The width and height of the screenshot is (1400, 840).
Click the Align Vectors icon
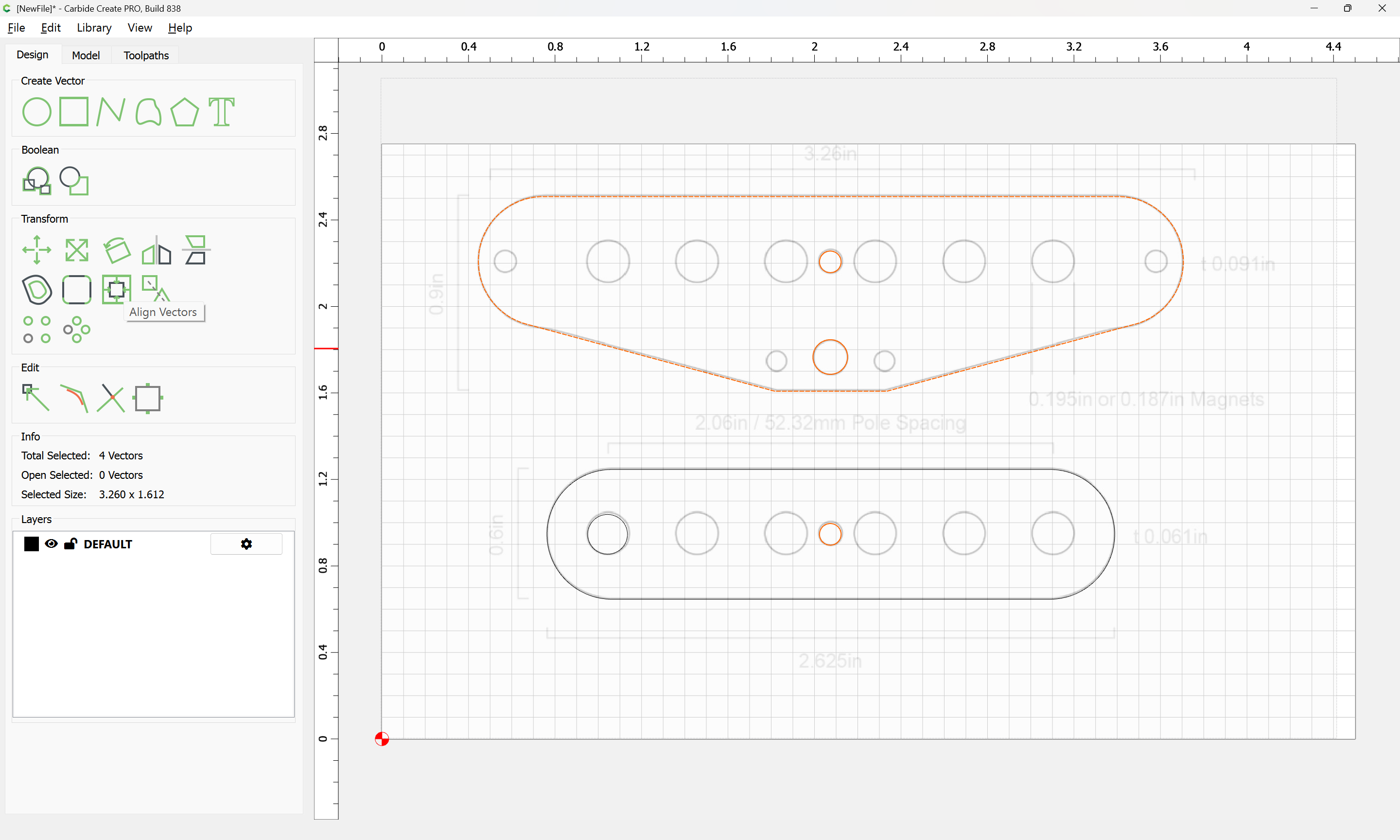(117, 289)
